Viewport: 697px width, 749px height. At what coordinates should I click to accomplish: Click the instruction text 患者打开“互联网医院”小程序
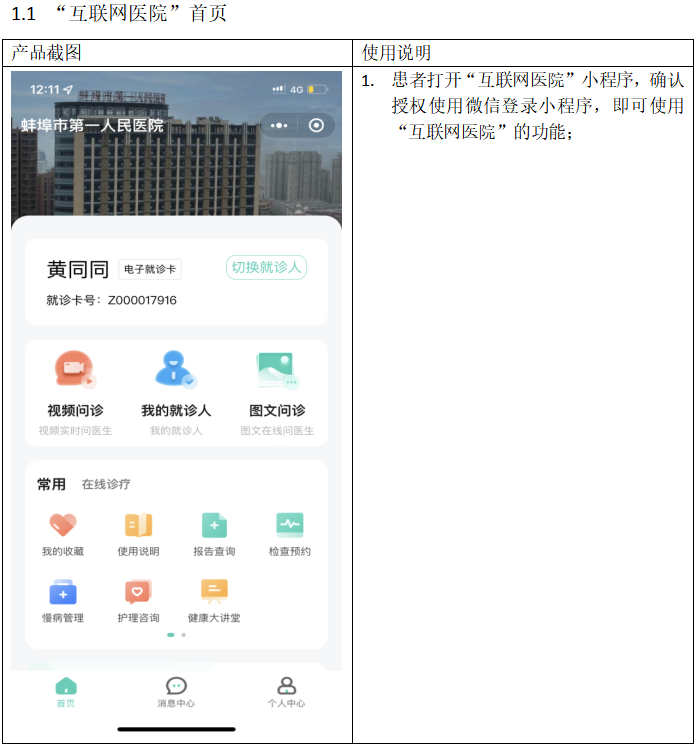pos(512,80)
